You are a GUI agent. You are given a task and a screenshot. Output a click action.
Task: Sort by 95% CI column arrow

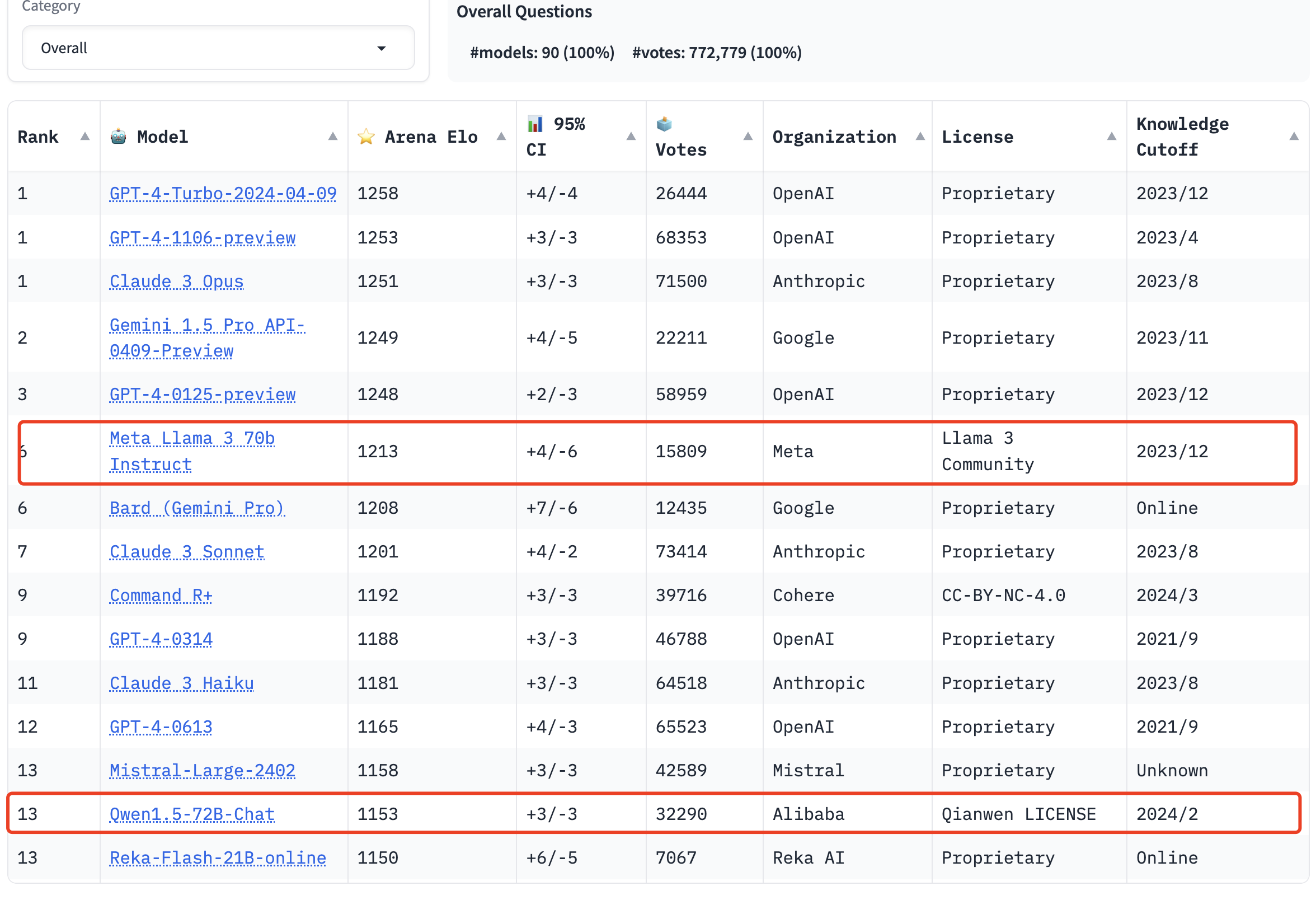click(631, 137)
